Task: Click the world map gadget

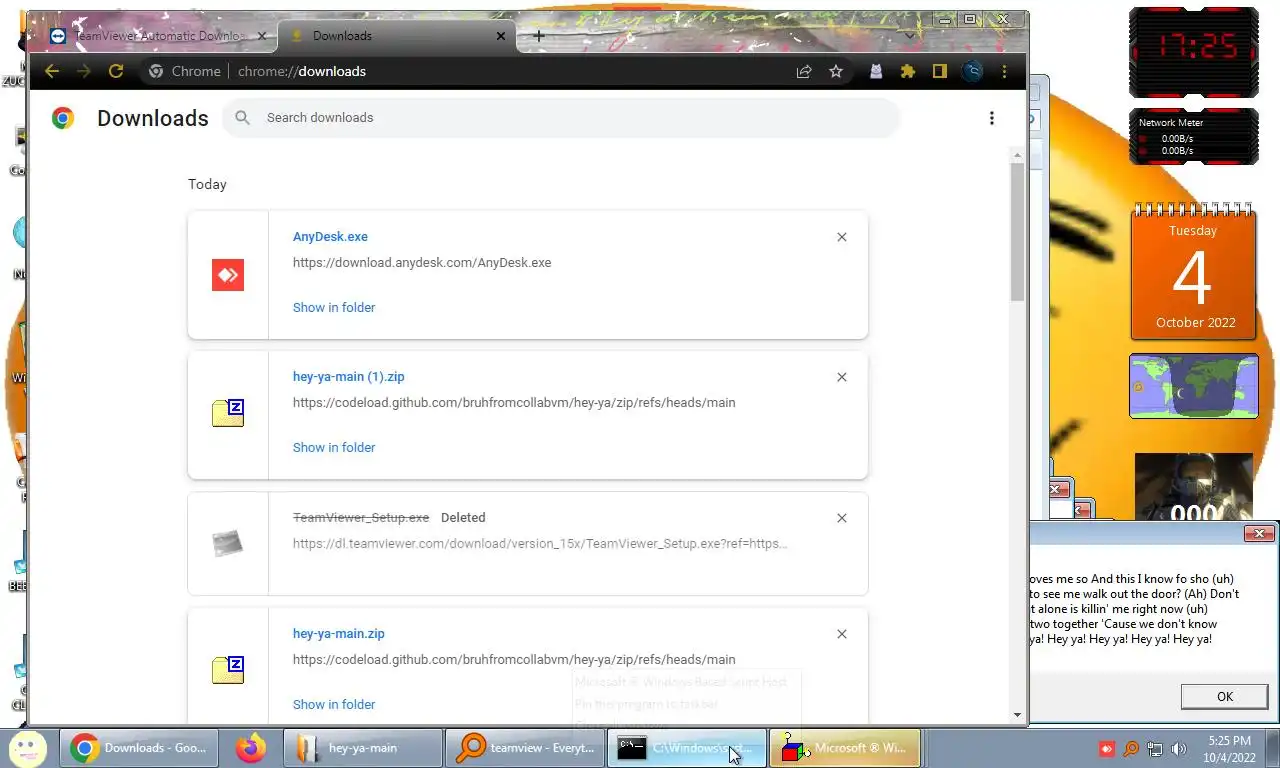Action: [x=1193, y=386]
